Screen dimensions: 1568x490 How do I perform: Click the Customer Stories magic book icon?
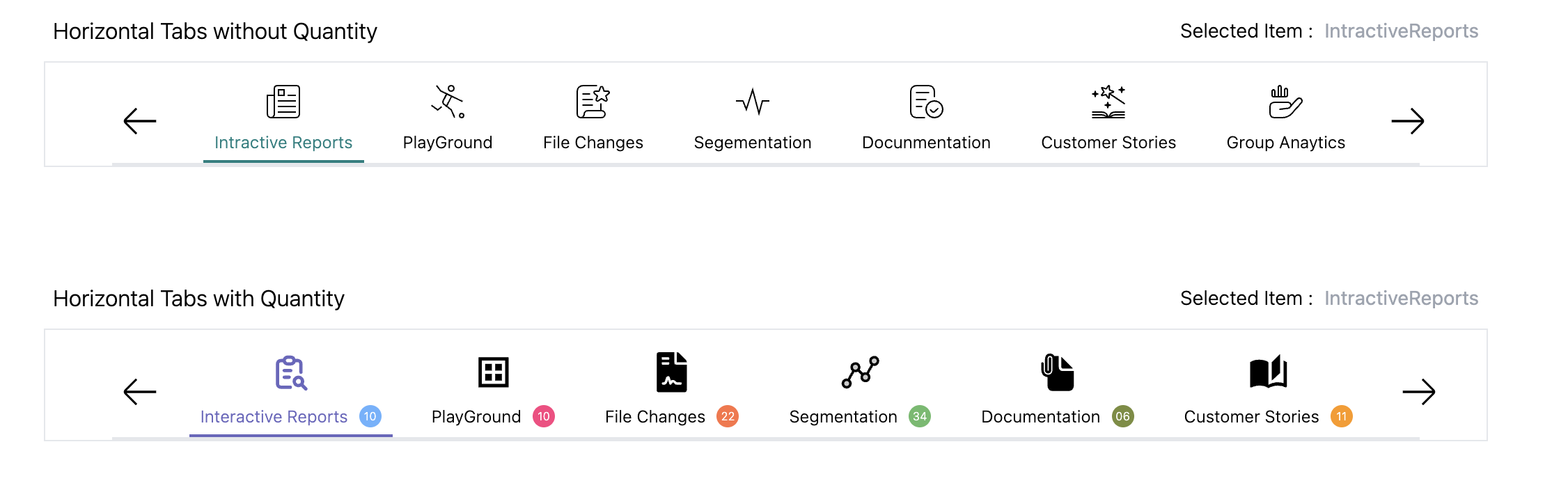click(x=1108, y=102)
